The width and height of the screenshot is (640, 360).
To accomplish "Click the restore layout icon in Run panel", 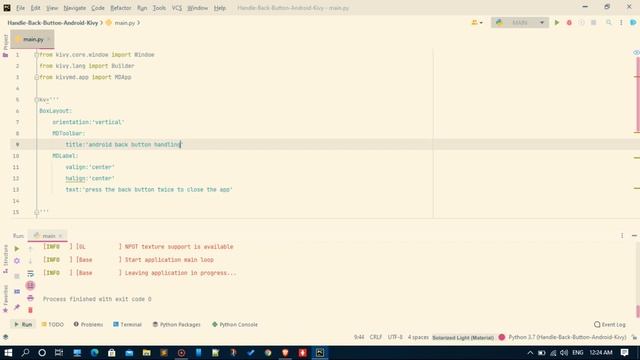I will point(17,291).
